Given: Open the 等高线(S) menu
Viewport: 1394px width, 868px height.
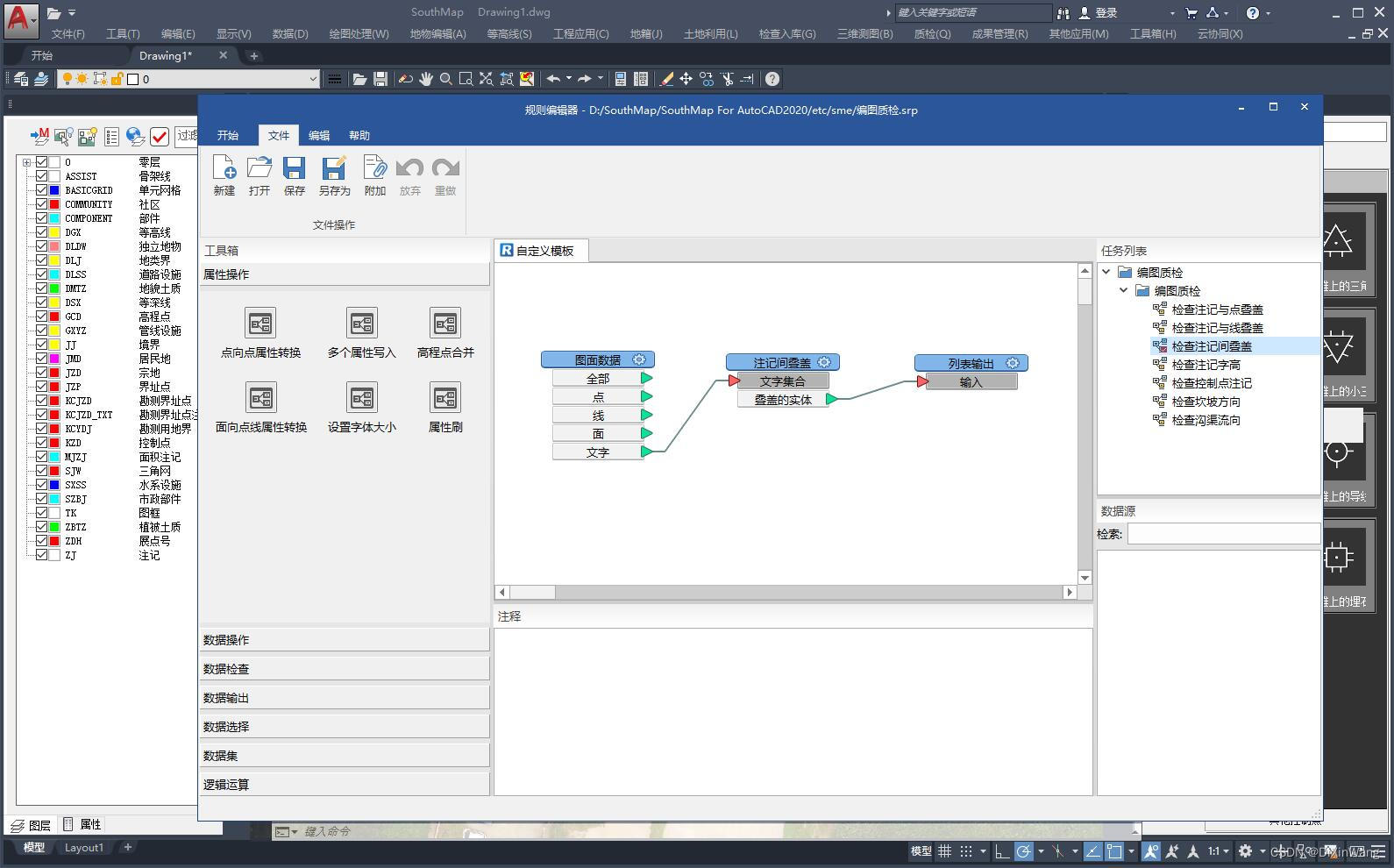Looking at the screenshot, I should click(509, 33).
